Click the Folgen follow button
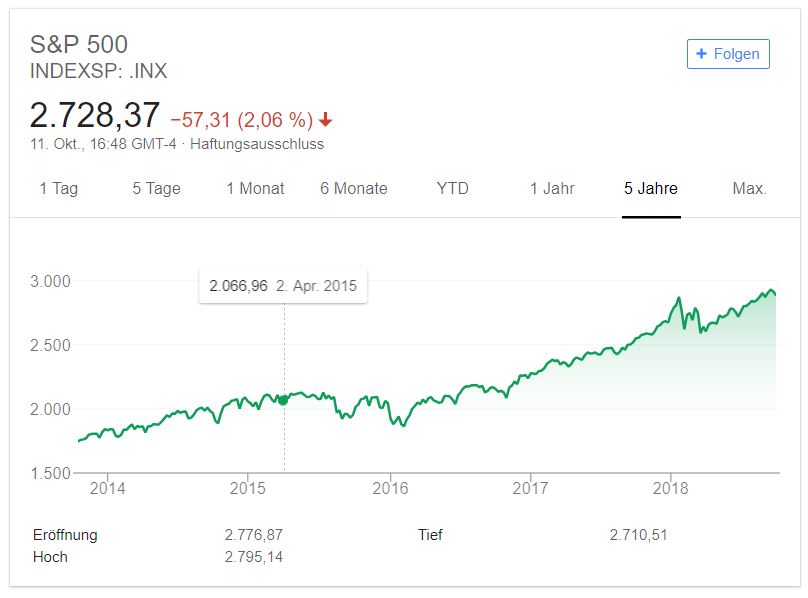808x598 pixels. 728,54
